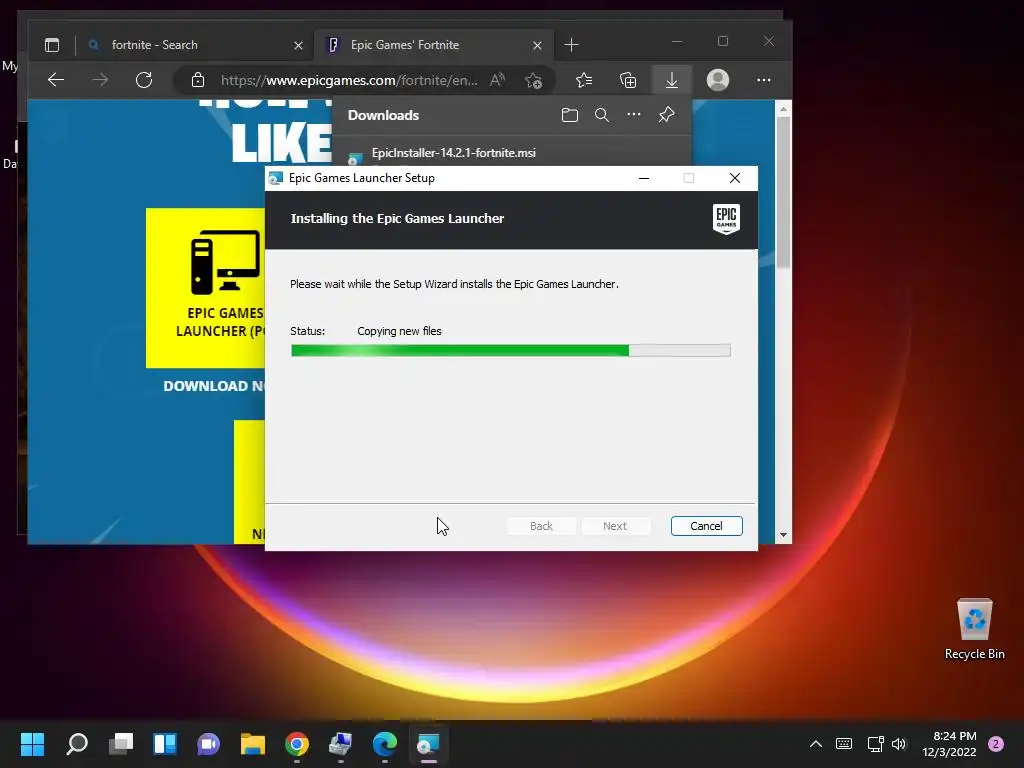
Task: Open the Windows Start menu
Action: 32,744
